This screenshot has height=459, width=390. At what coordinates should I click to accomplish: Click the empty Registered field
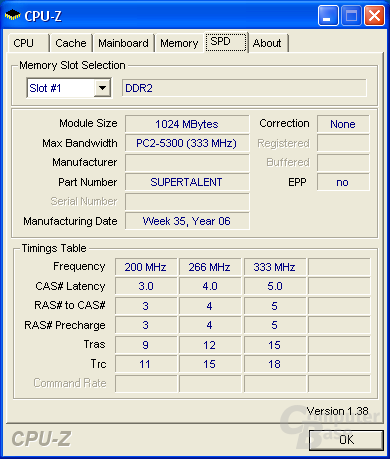point(343,143)
